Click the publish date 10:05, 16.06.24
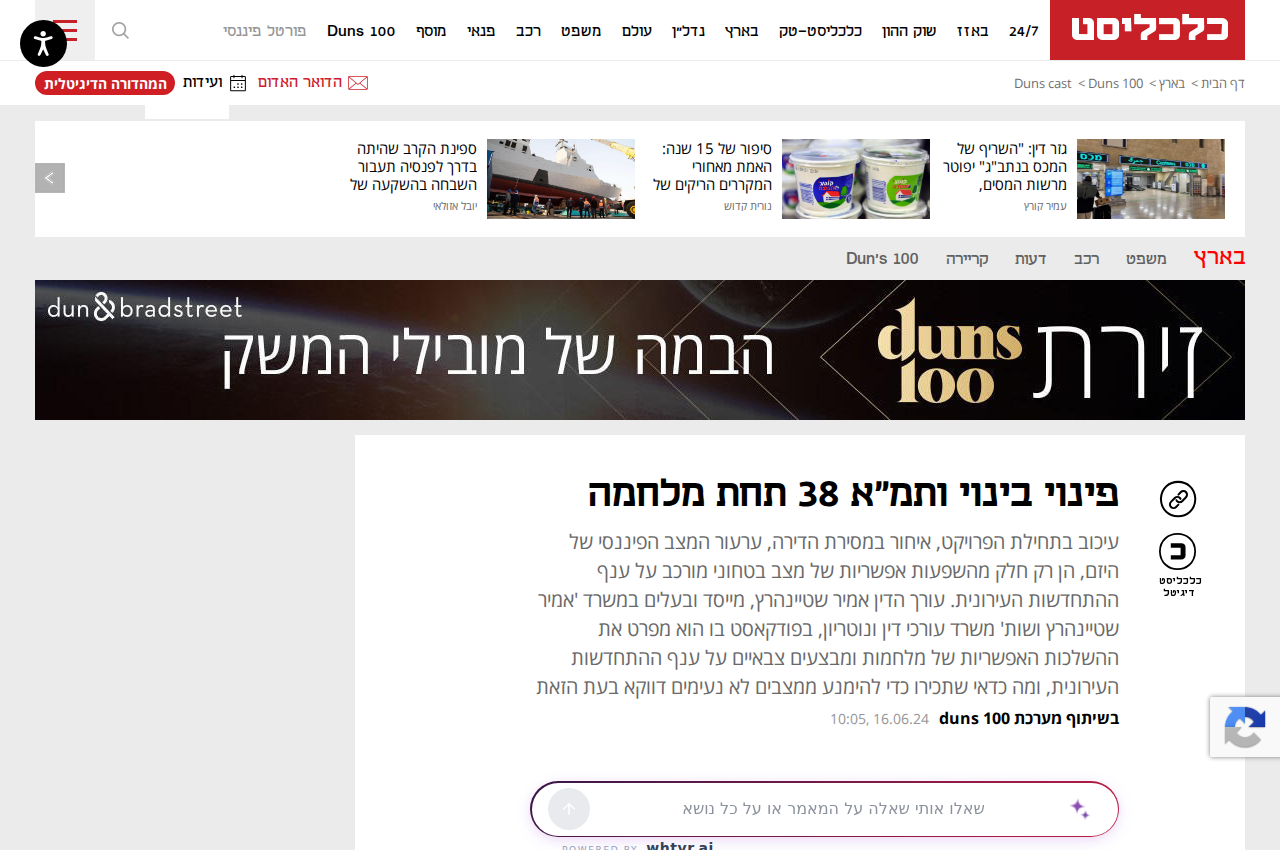The width and height of the screenshot is (1280, 850). 879,719
